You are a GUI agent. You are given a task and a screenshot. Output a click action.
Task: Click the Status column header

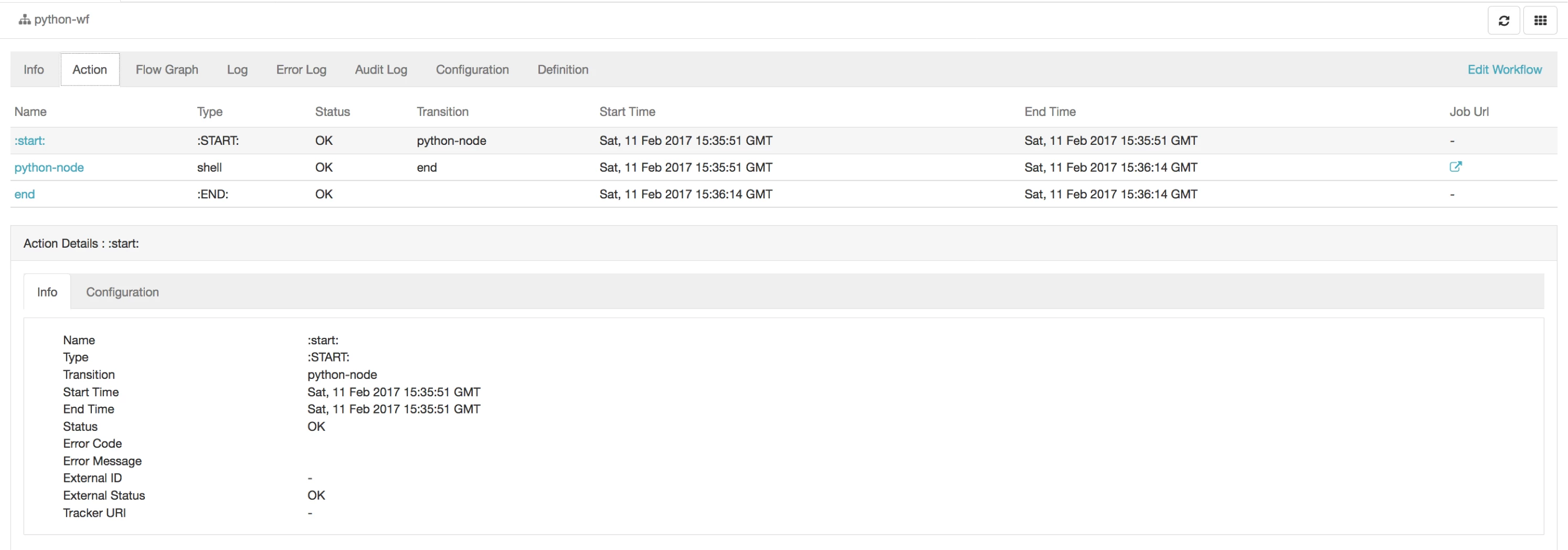[x=332, y=111]
